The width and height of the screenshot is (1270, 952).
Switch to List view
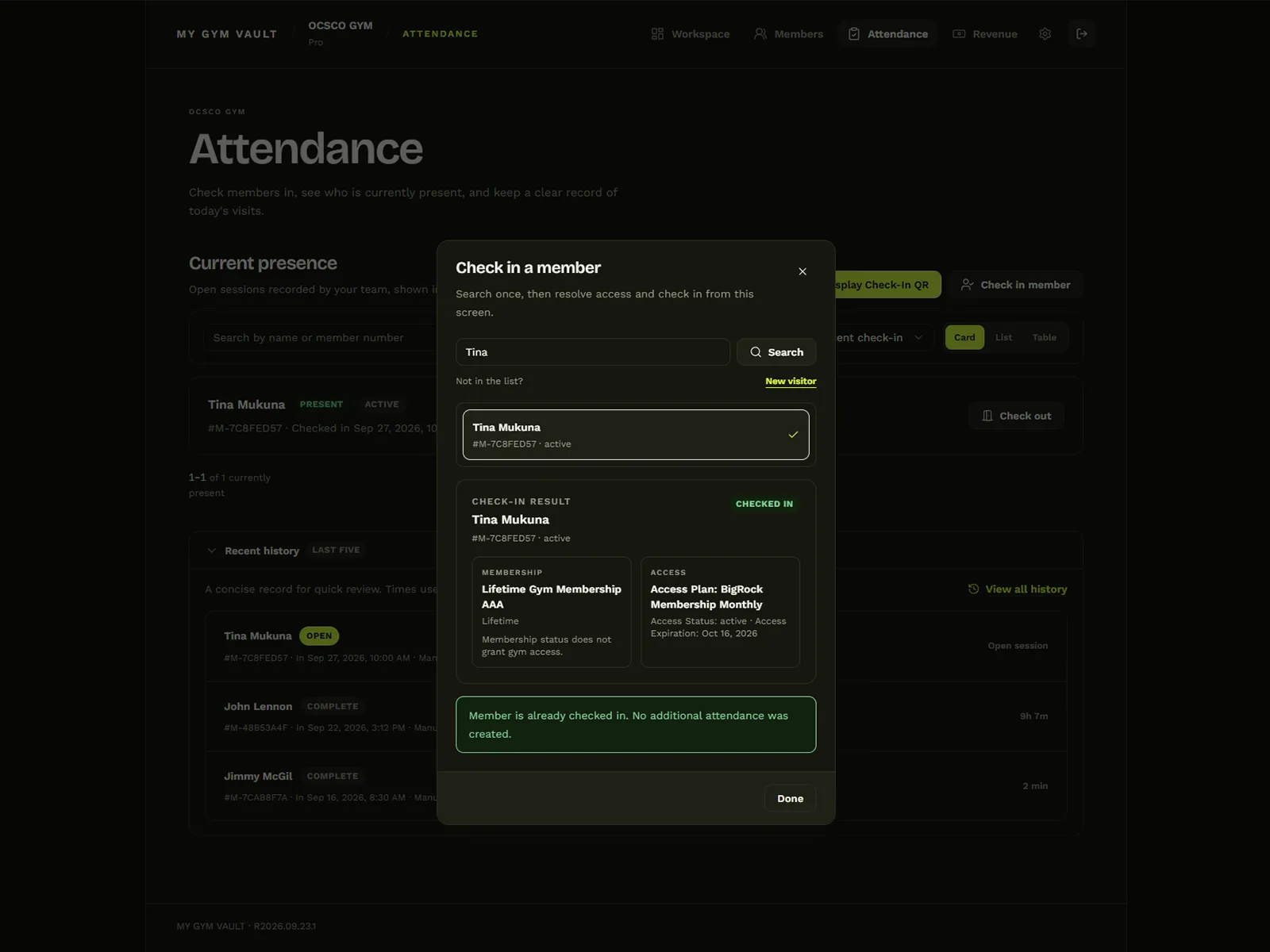[1003, 337]
